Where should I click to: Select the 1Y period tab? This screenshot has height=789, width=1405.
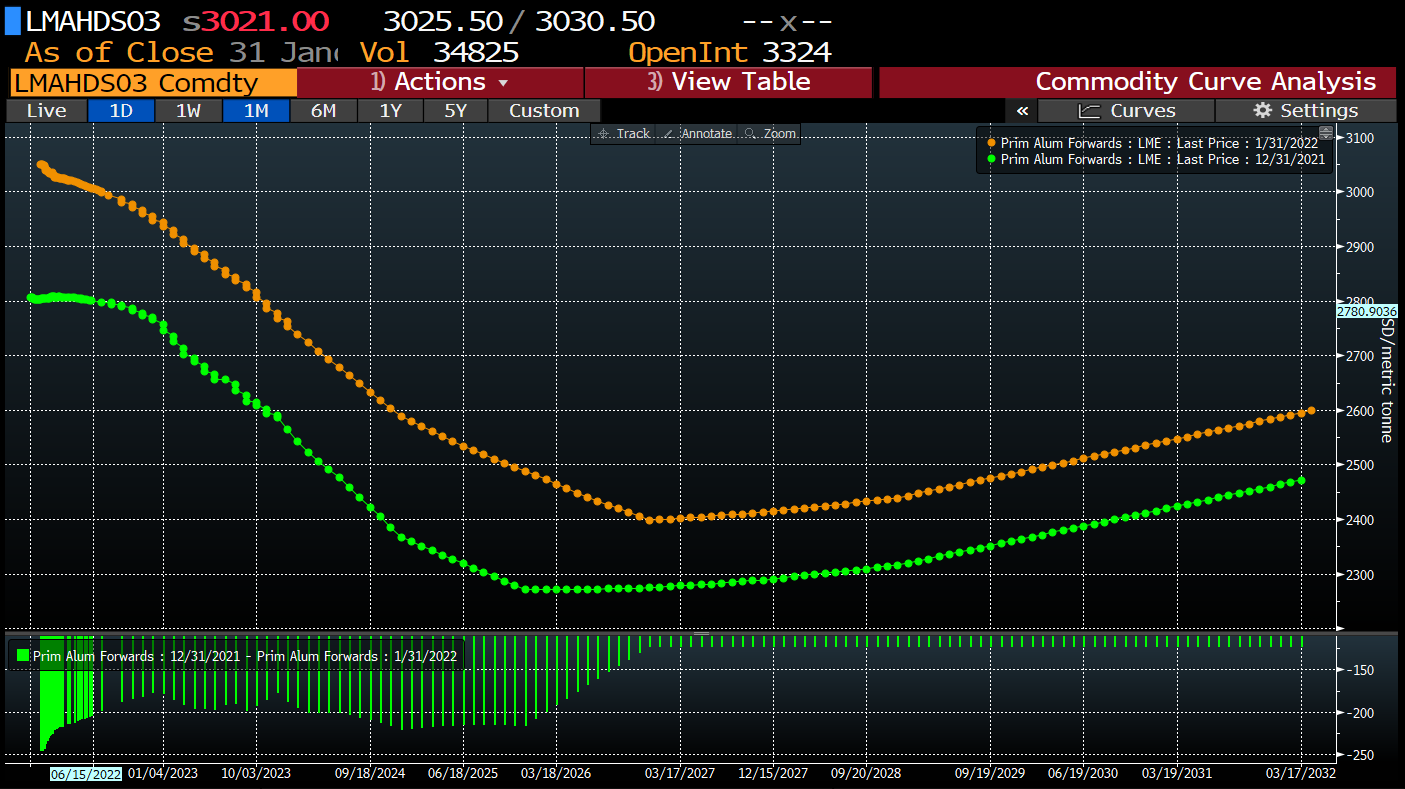pos(390,111)
